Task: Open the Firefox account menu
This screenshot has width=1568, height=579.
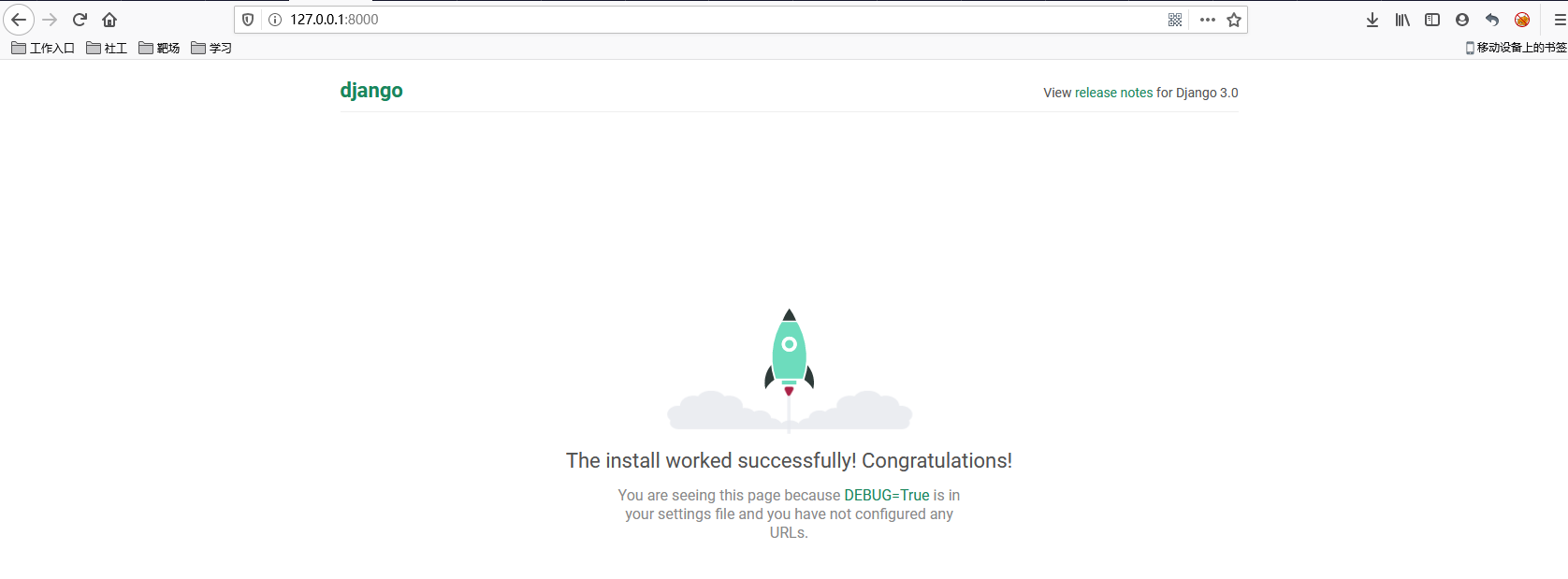Action: point(1462,20)
